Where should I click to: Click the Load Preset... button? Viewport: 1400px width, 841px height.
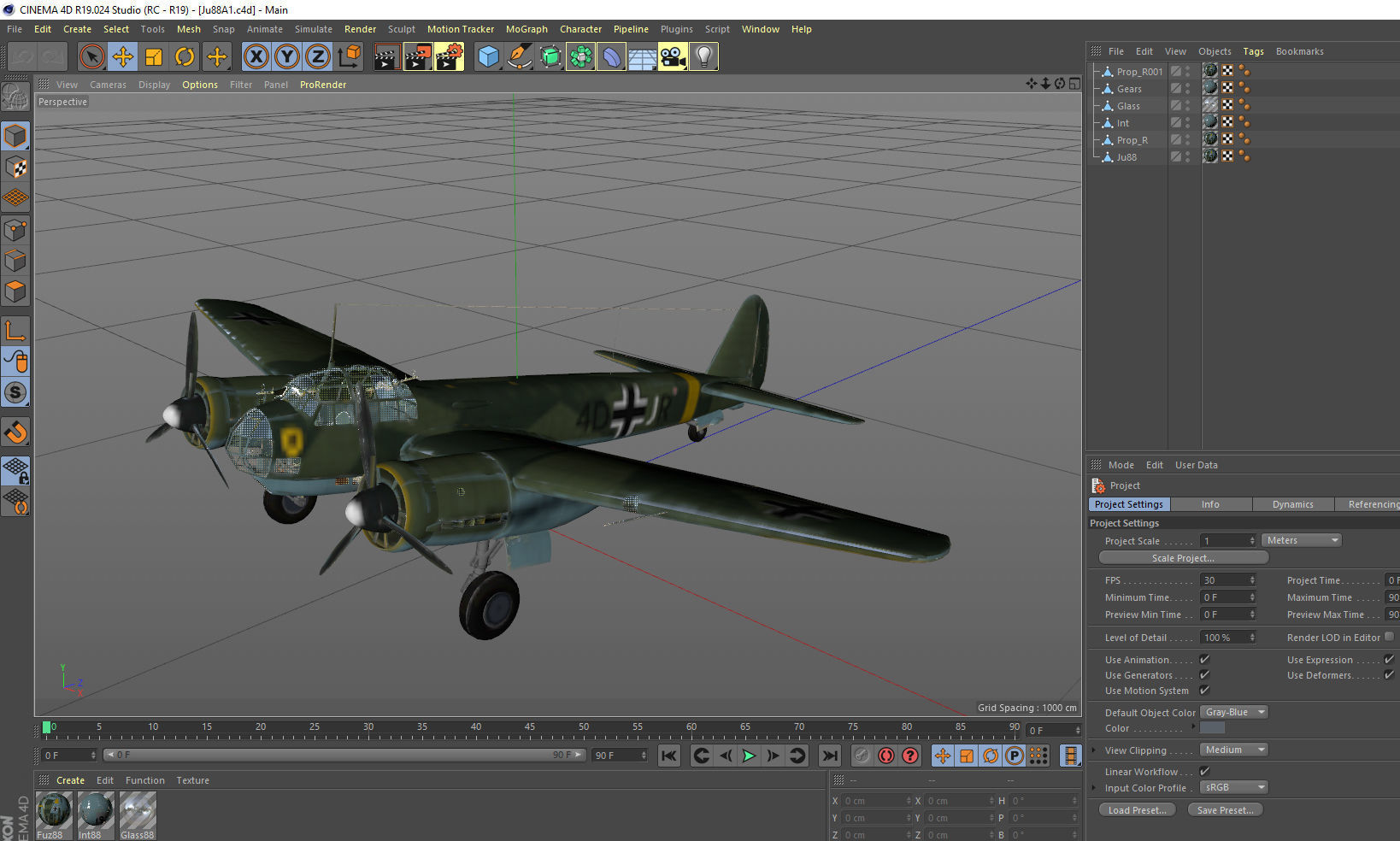tap(1138, 810)
